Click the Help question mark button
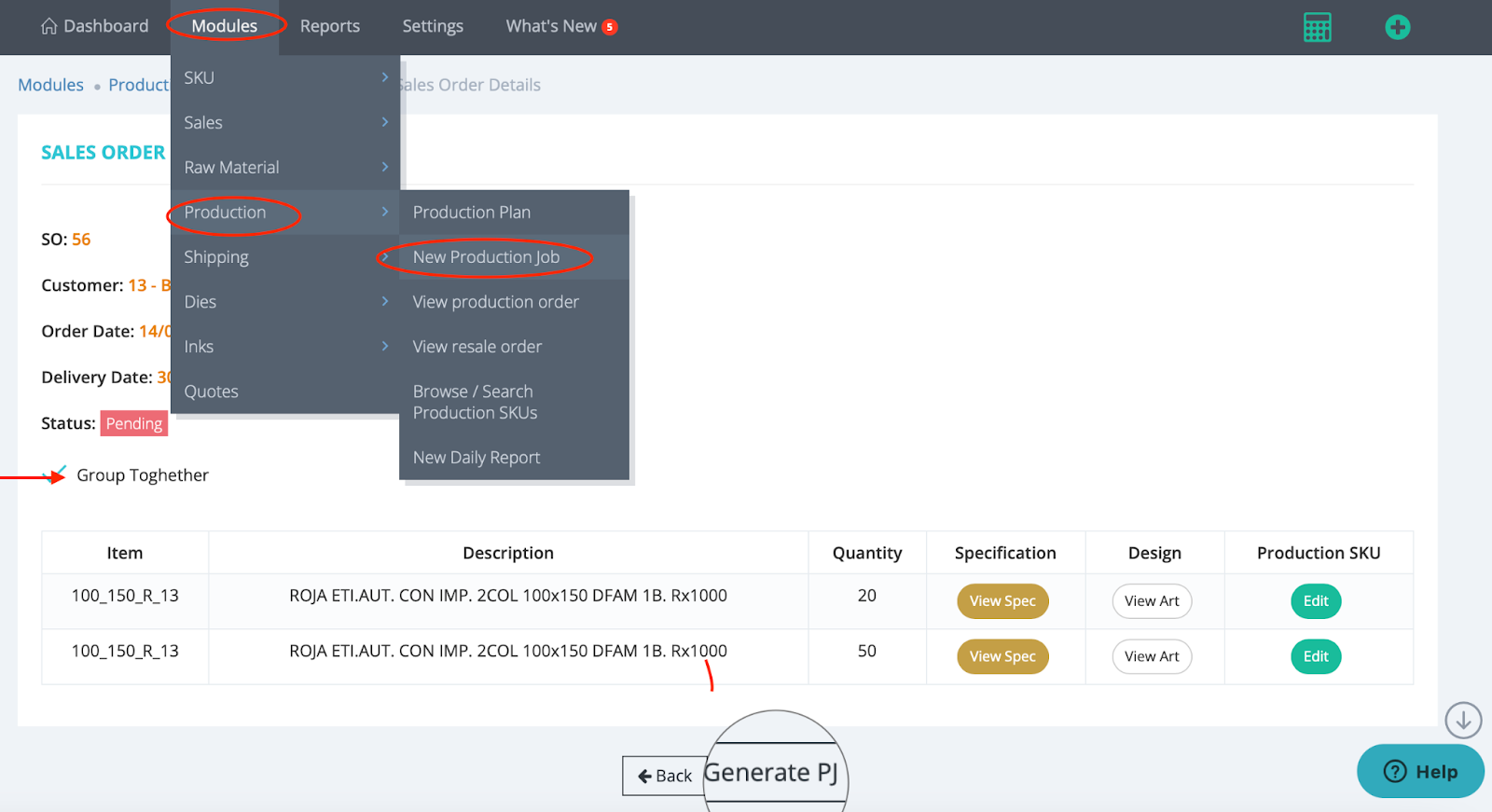This screenshot has height=812, width=1492. [x=1420, y=771]
